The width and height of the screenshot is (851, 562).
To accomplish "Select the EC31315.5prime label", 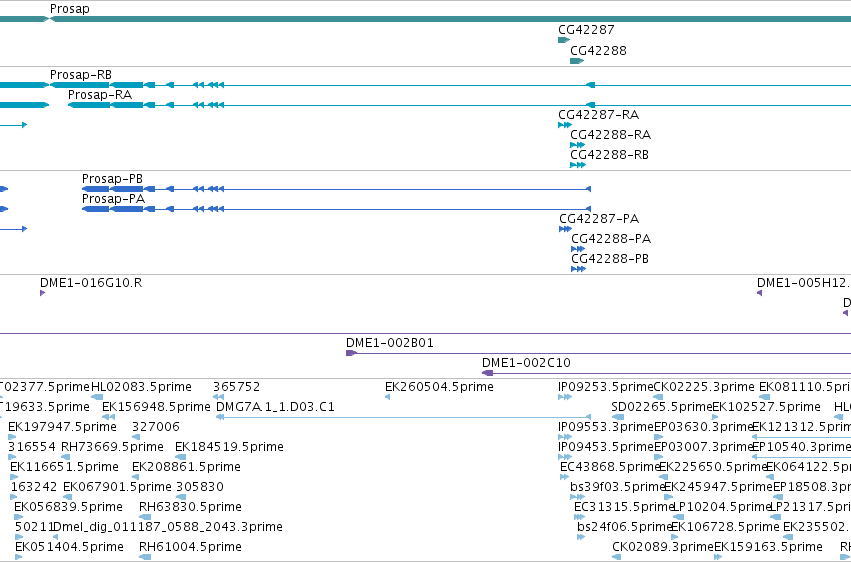I will (624, 507).
